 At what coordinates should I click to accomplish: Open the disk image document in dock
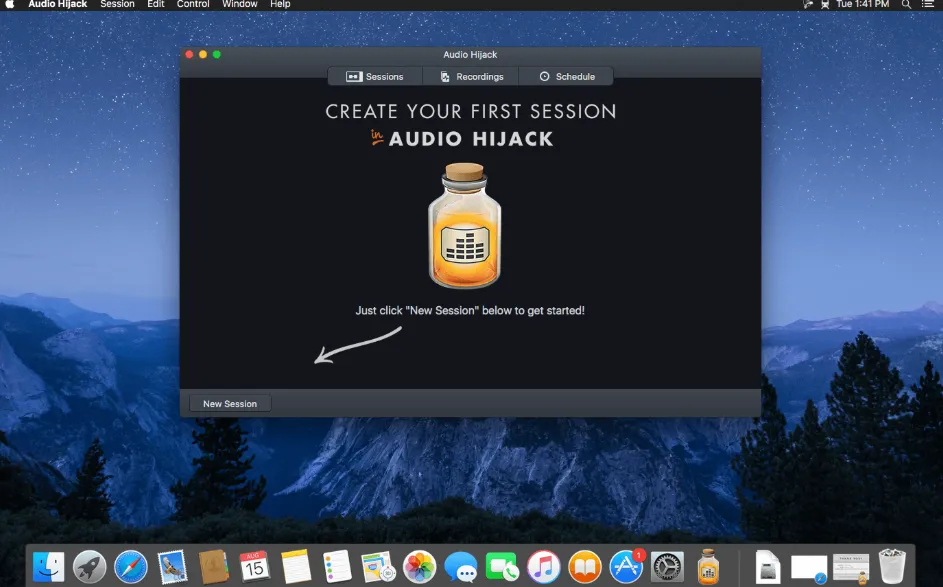pyautogui.click(x=767, y=567)
